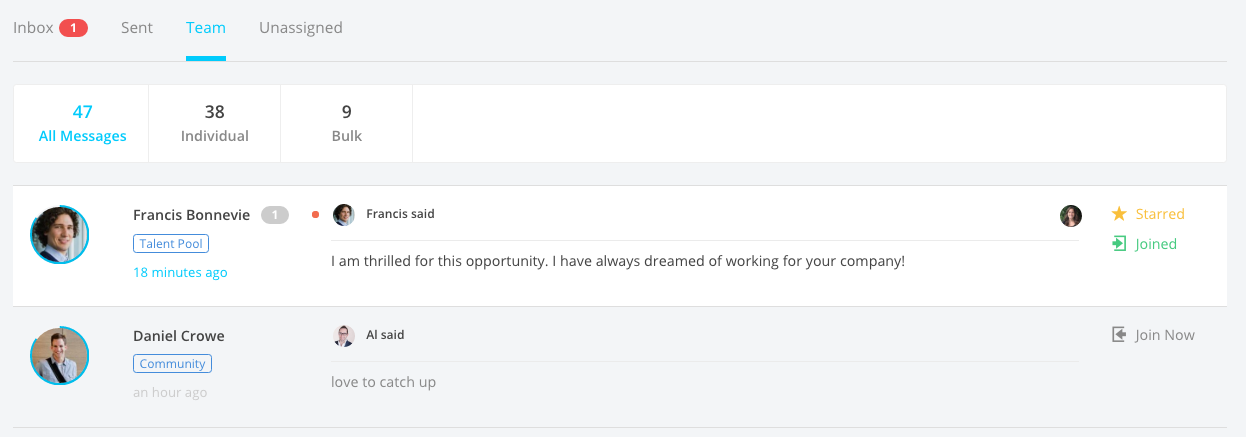Filter by Bulk messages
The height and width of the screenshot is (437, 1246).
[346, 123]
